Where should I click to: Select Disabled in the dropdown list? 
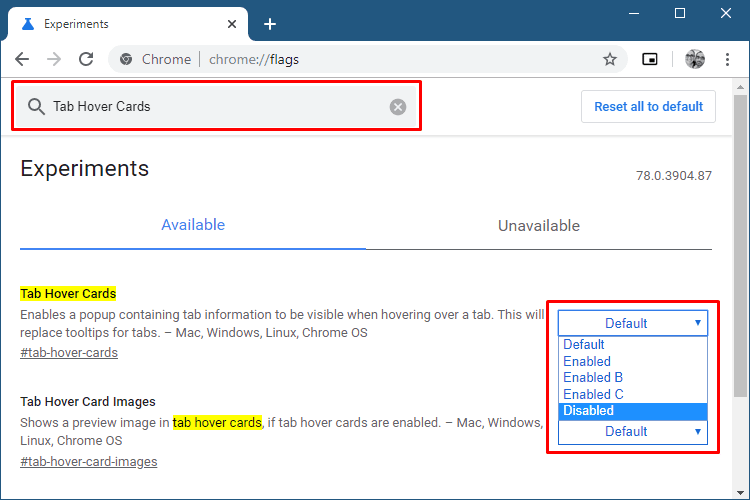pyautogui.click(x=632, y=411)
